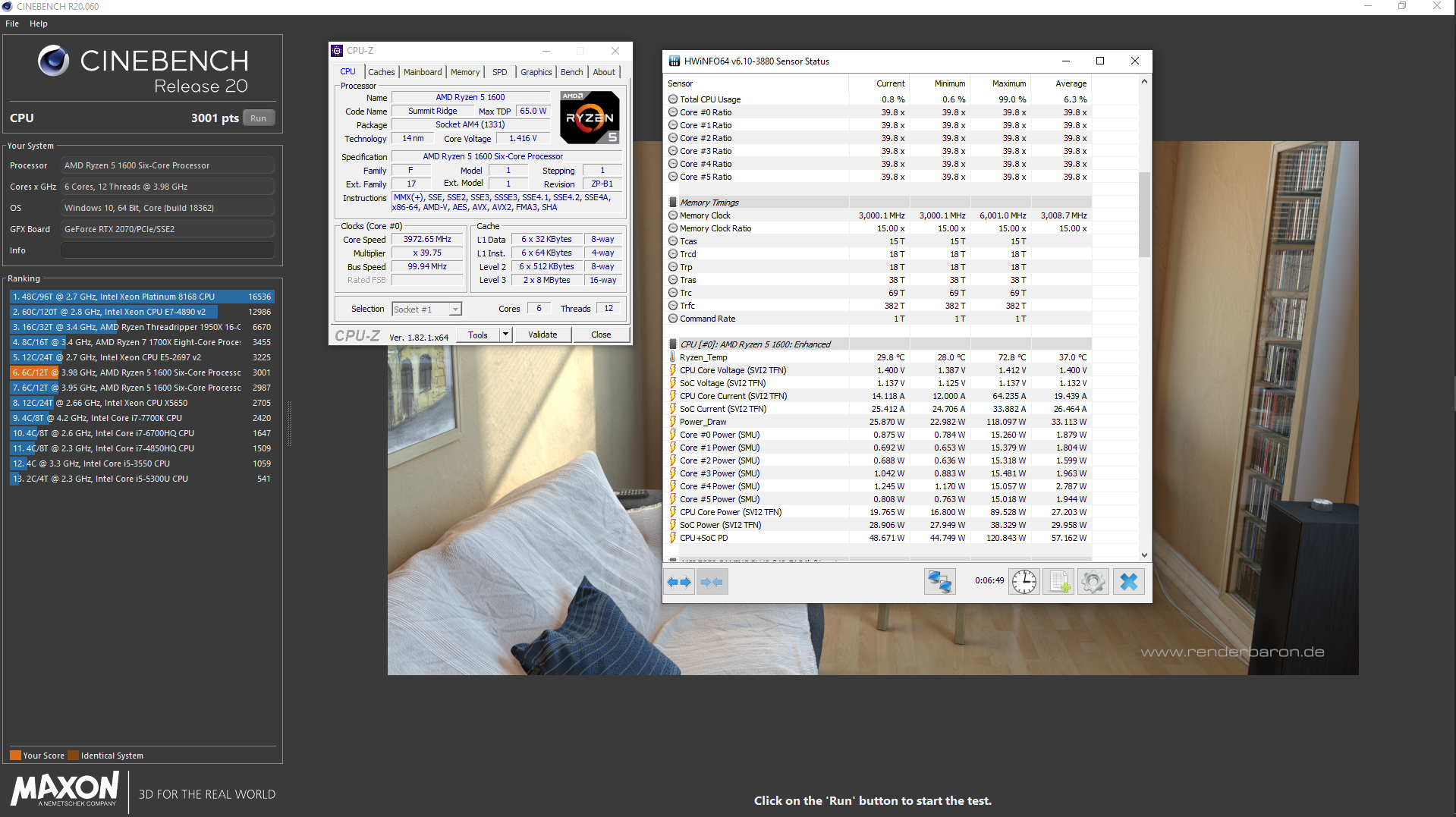Click the circle icon beside Command Rate

[673, 319]
